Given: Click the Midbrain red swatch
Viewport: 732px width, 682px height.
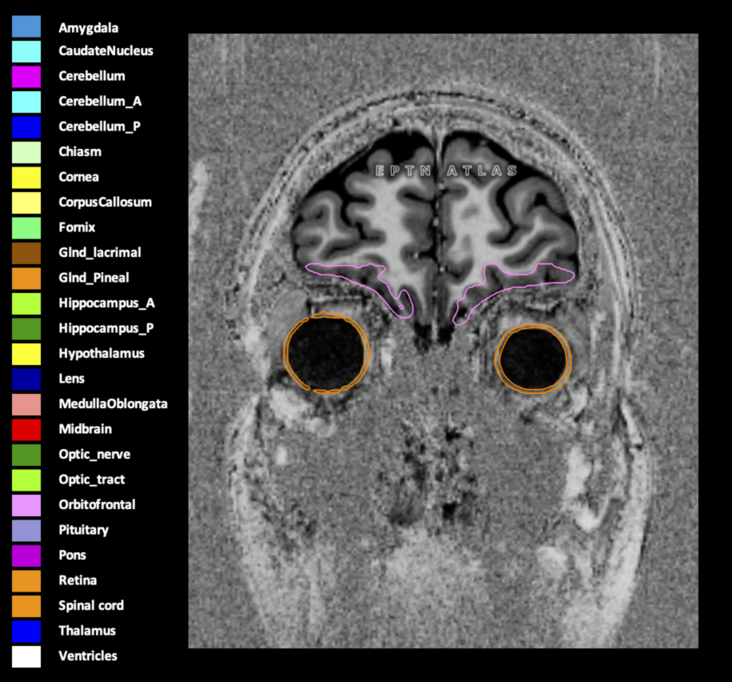Looking at the screenshot, I should pos(26,429).
